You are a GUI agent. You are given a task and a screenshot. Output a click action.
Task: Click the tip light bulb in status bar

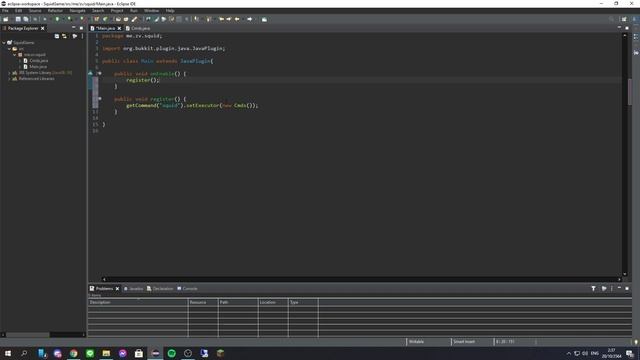tap(636, 342)
